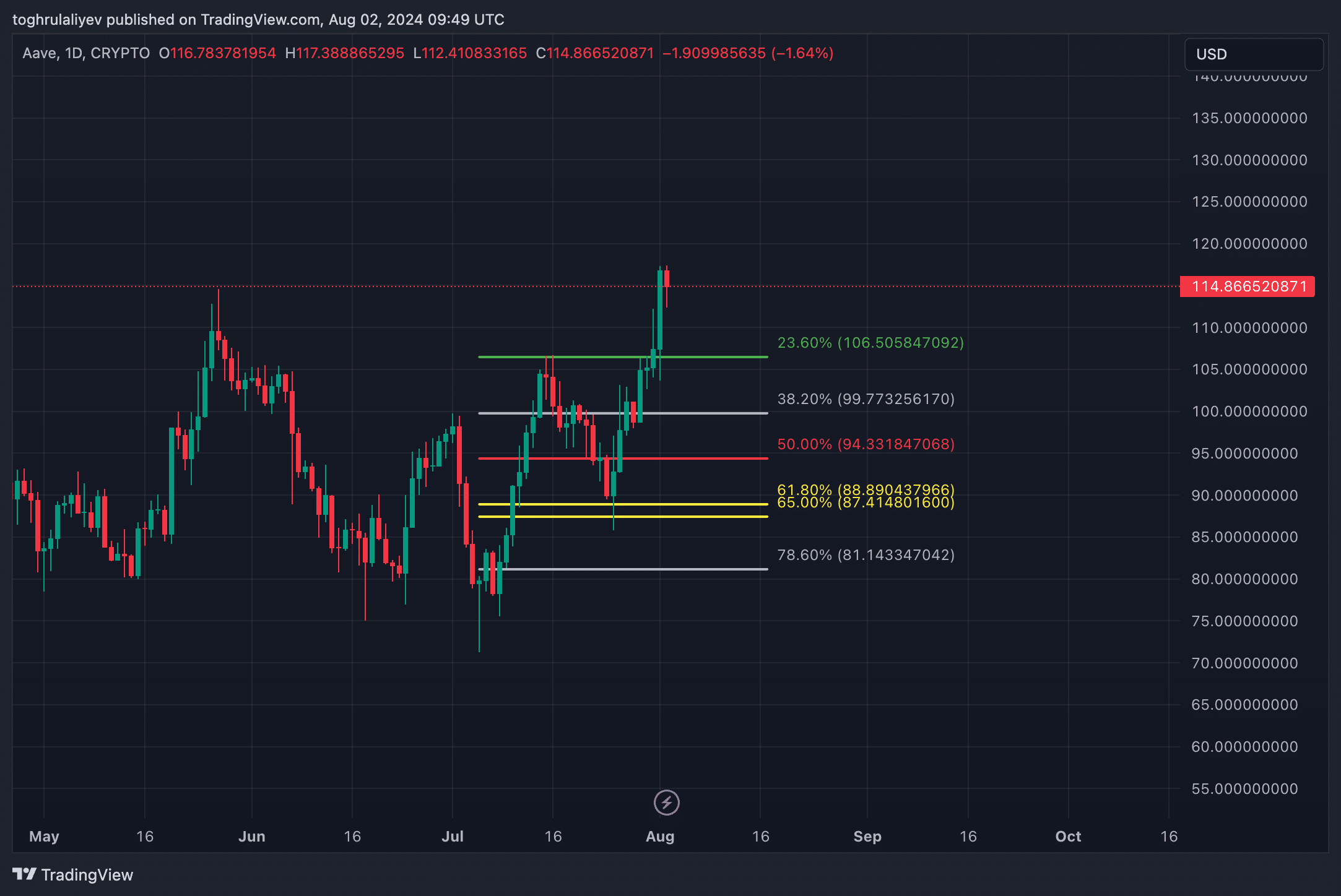Screen dimensions: 1341x896
Task: Select the 50.00% (94.331847068) label
Action: tap(866, 444)
